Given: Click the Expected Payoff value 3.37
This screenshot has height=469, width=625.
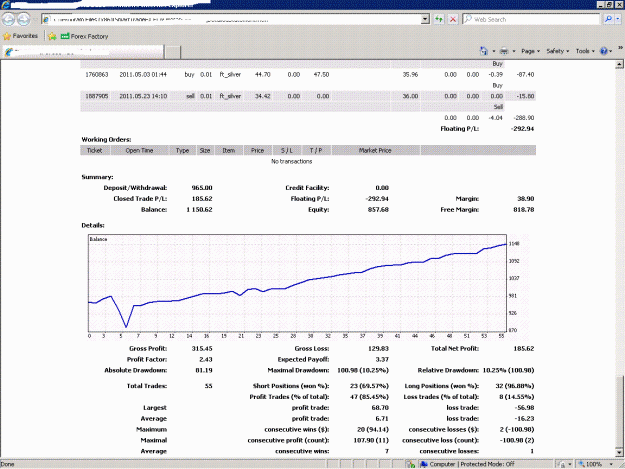Looking at the screenshot, I should [x=382, y=359].
